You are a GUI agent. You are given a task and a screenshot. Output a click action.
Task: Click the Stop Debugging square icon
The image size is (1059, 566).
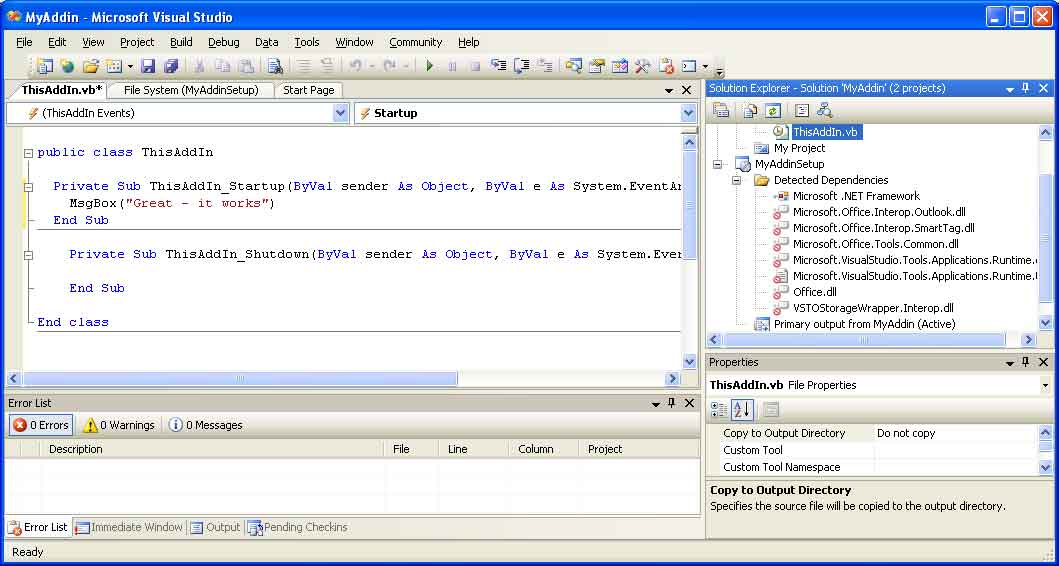coord(475,66)
